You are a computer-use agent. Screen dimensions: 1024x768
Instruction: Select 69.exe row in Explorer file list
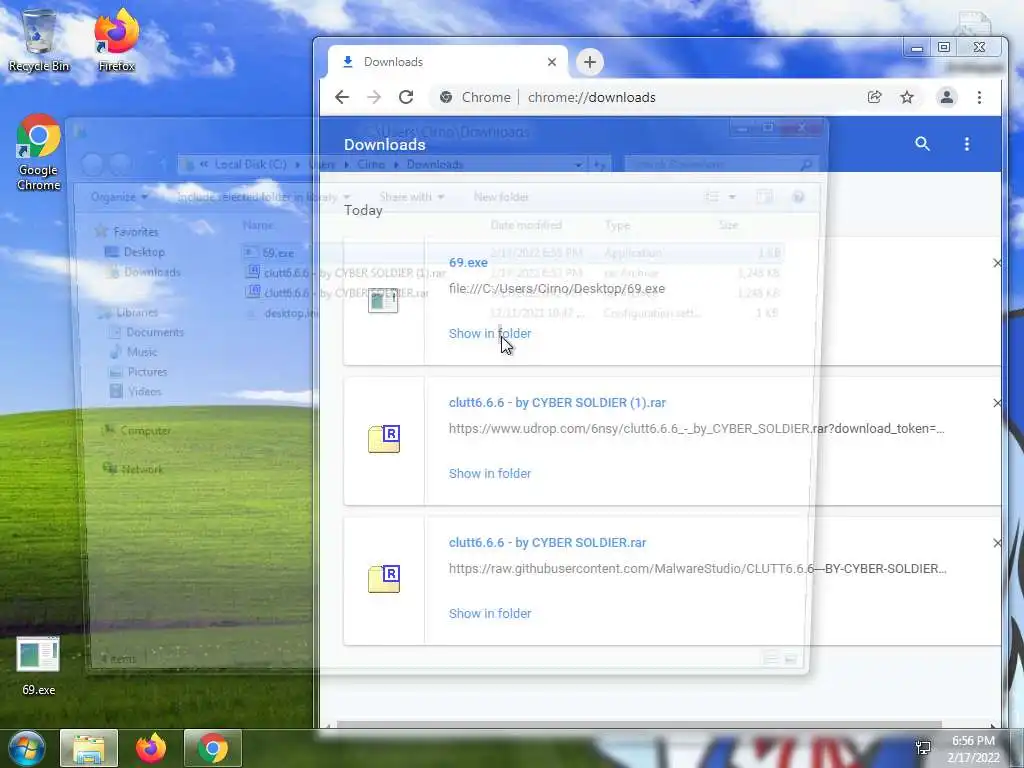click(512, 253)
